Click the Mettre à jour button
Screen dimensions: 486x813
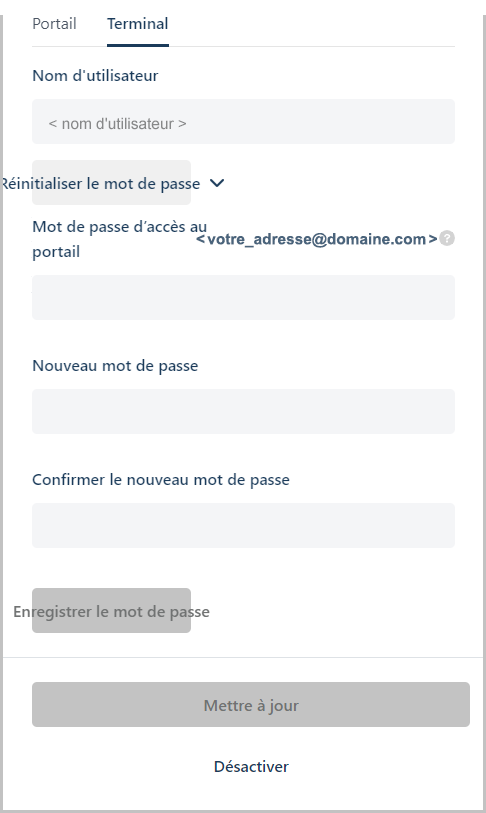[x=251, y=704]
